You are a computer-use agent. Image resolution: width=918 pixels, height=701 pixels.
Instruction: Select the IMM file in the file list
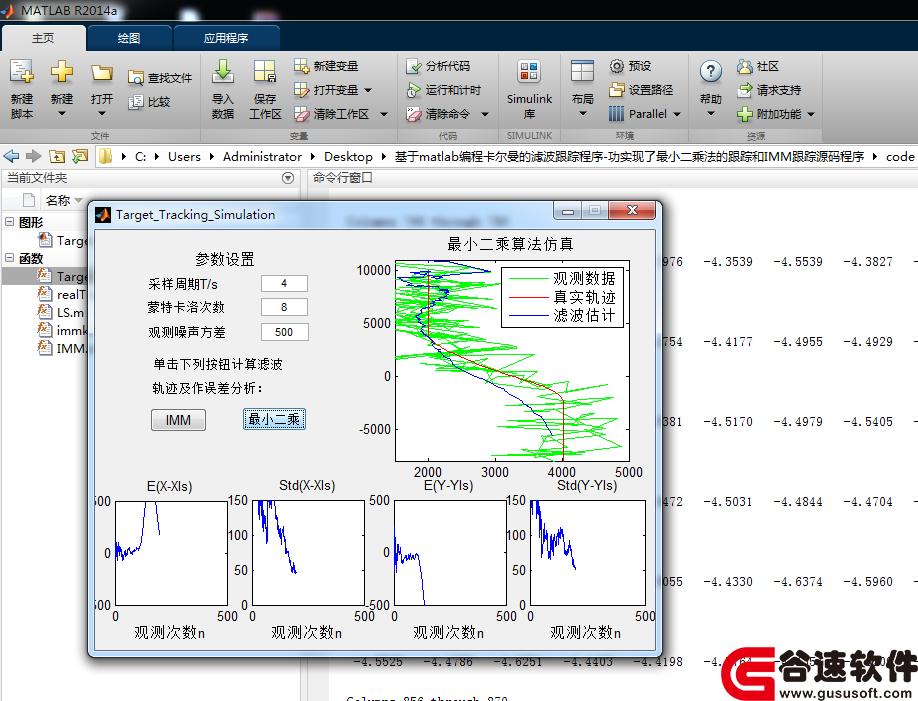(61, 349)
